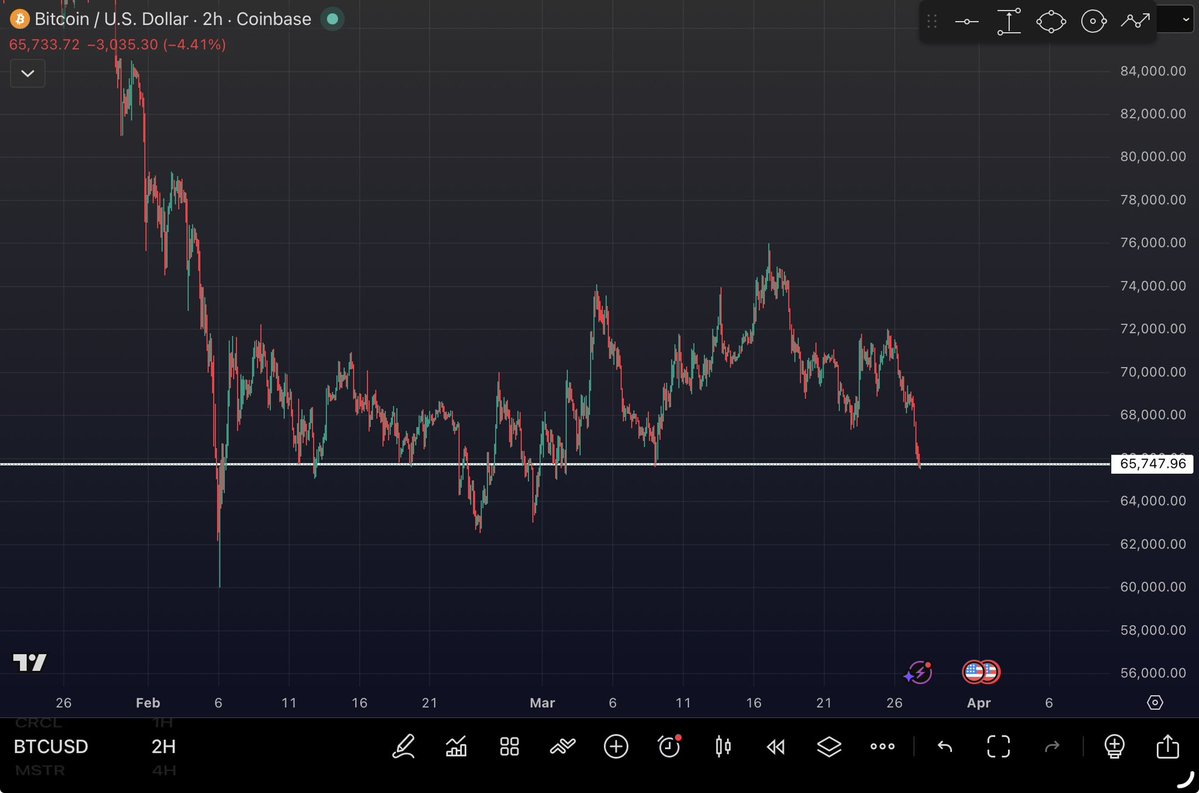Click the Feb date axis label

pos(148,703)
